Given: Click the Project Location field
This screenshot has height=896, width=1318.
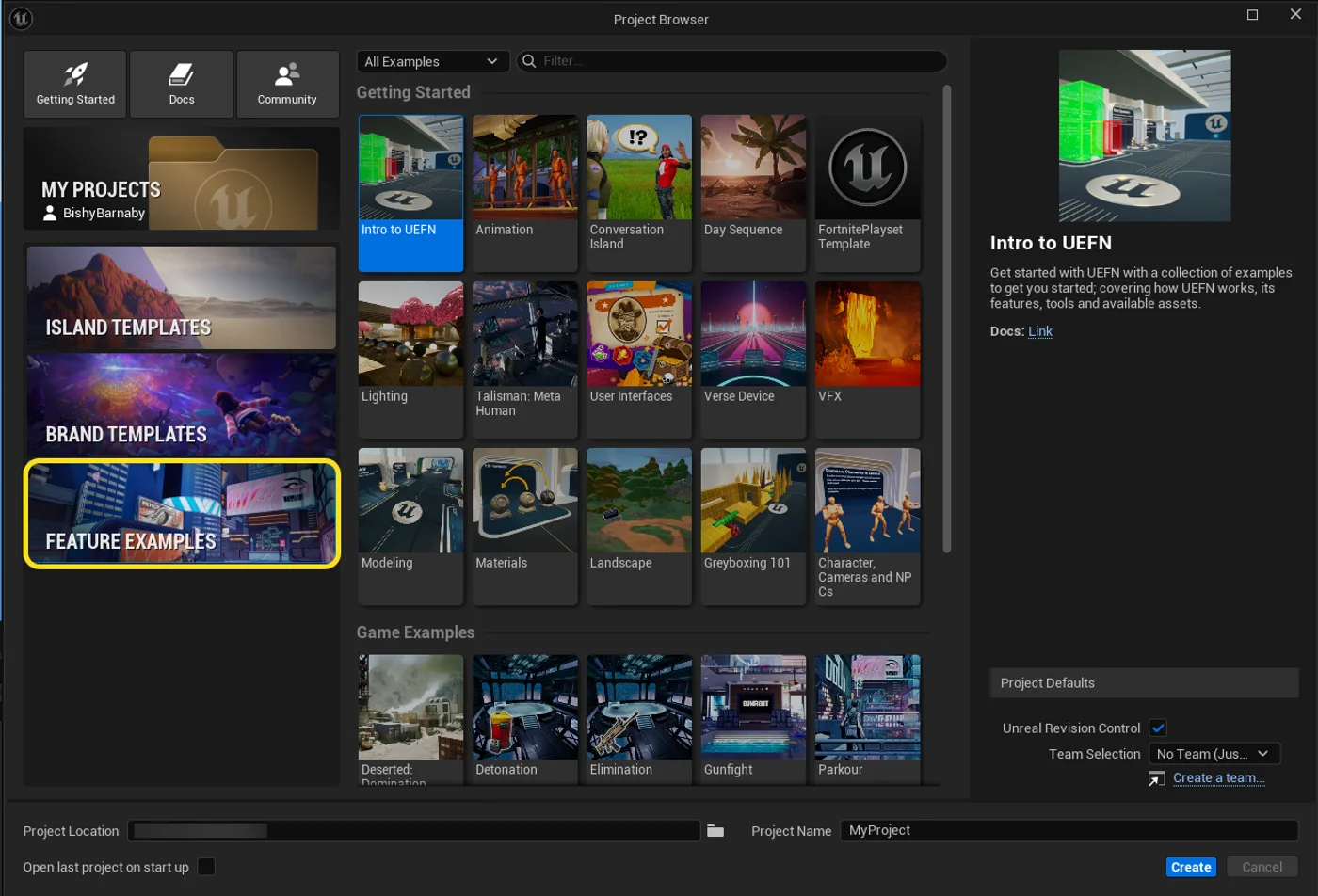Looking at the screenshot, I should [414, 830].
